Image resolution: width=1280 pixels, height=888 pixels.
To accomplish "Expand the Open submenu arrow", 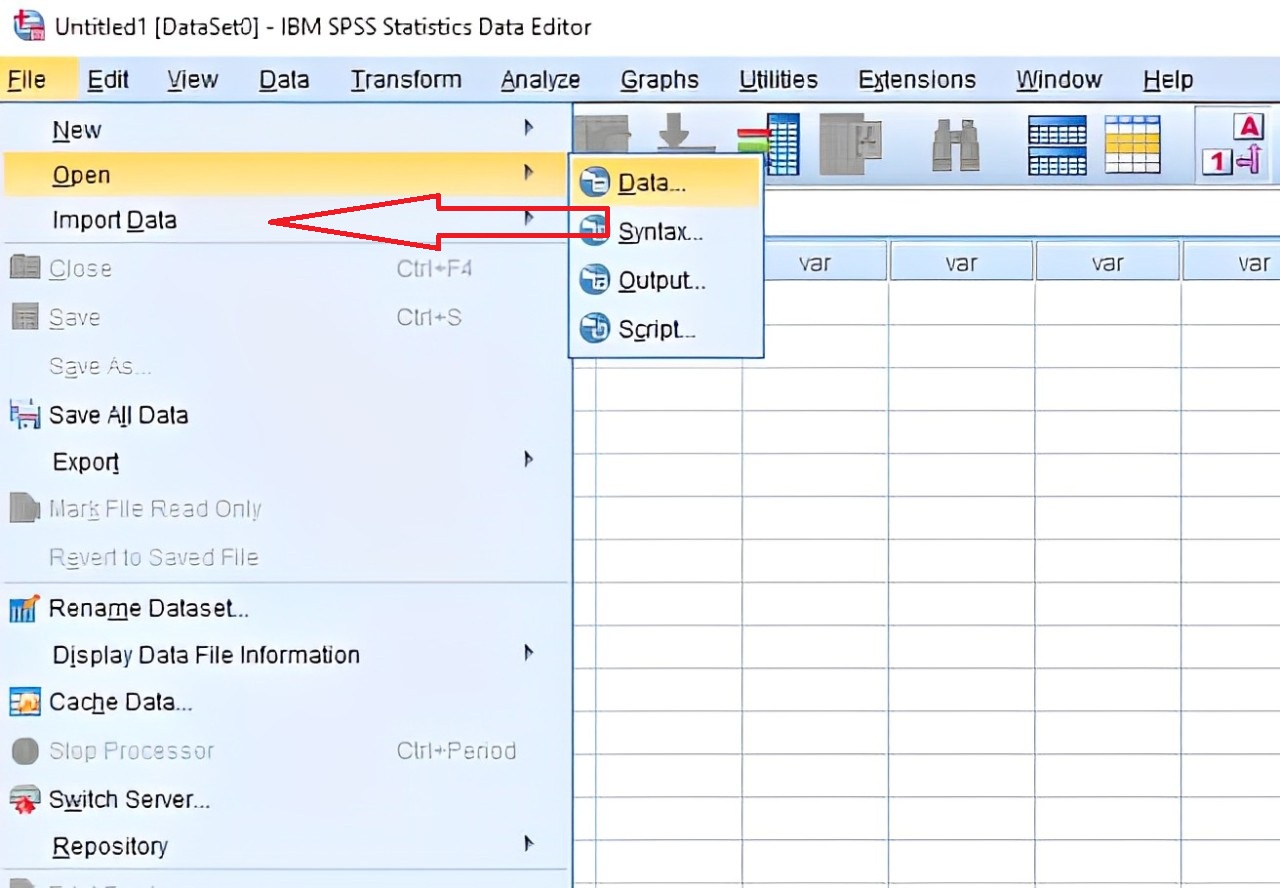I will coord(529,174).
